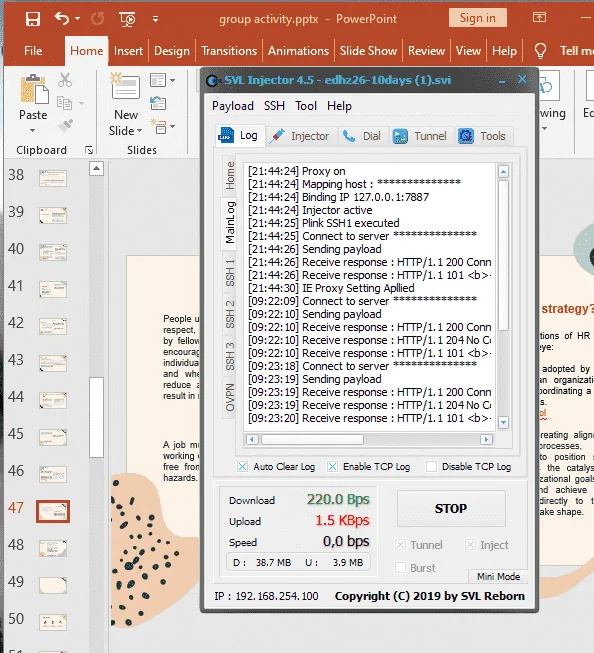Click the Tell me lightbulb icon
Screen dimensions: 594x653
pos(540,51)
